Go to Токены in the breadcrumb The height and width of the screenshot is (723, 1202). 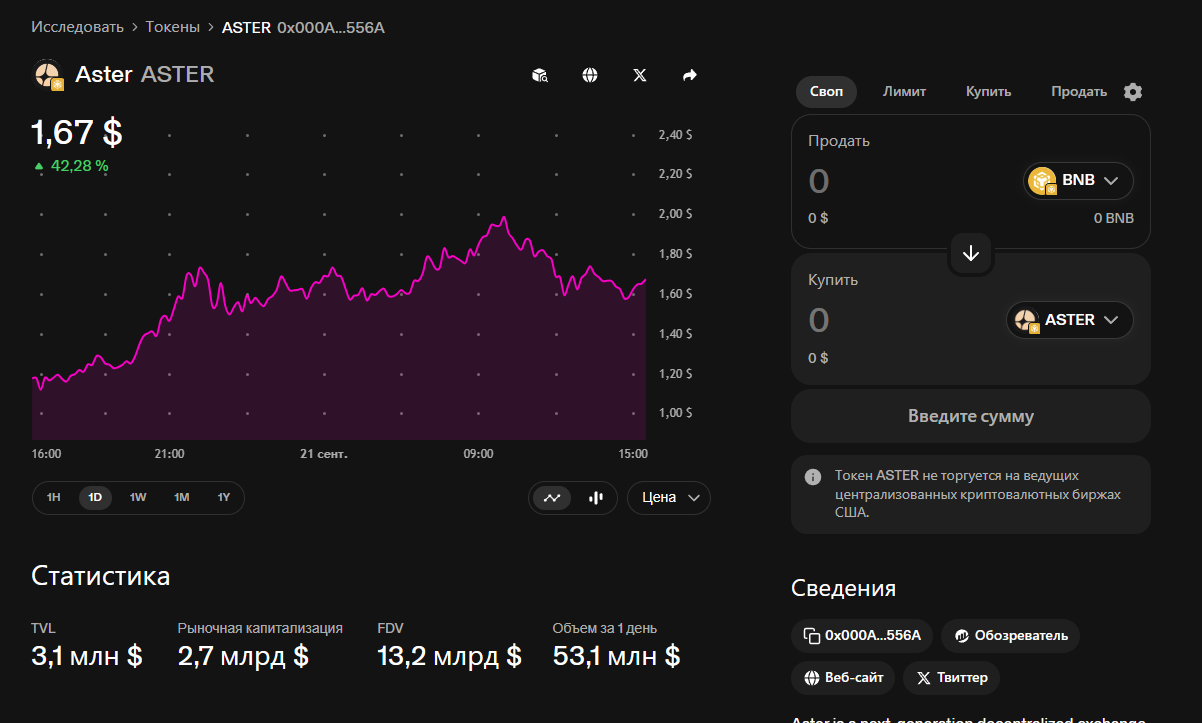[172, 27]
